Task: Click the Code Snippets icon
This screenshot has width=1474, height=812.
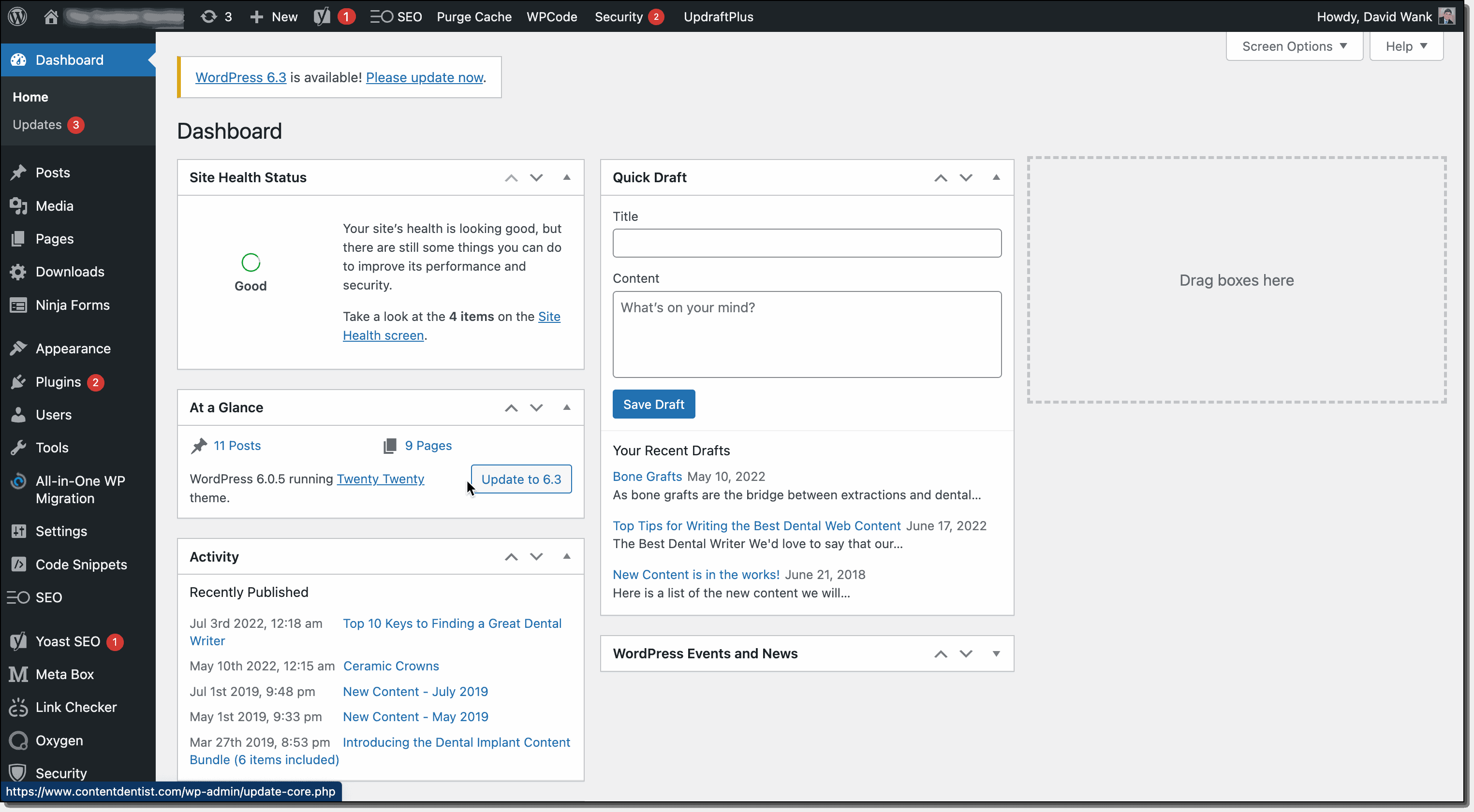Action: pos(18,565)
